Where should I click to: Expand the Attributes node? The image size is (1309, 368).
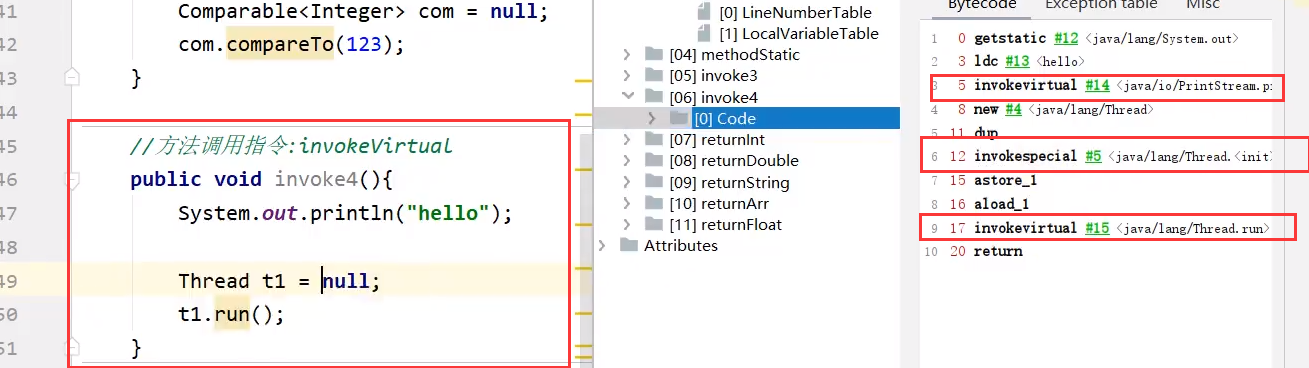pyautogui.click(x=602, y=246)
